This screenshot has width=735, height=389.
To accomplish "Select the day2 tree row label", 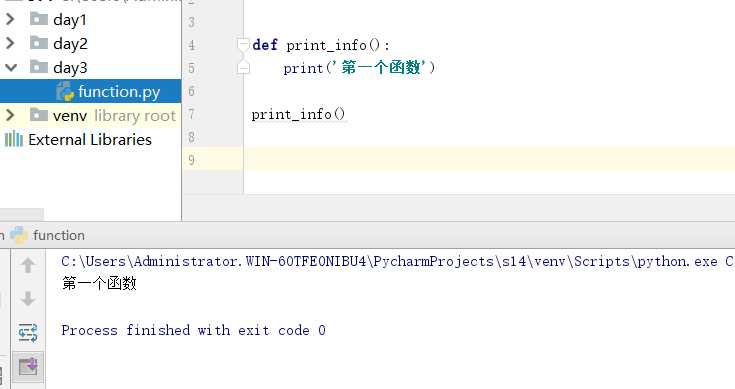I will coord(70,44).
